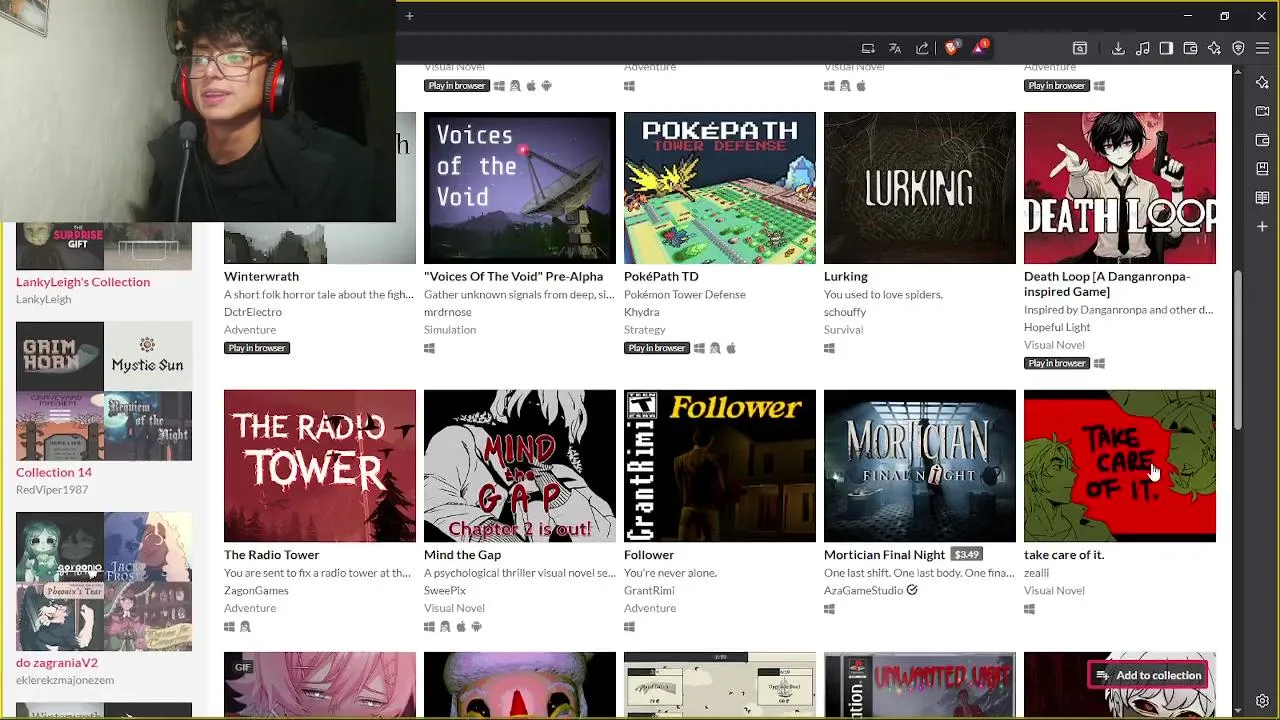1280x720 pixels.
Task: Click the page vertical scrollbar thumb
Action: coord(1238,350)
